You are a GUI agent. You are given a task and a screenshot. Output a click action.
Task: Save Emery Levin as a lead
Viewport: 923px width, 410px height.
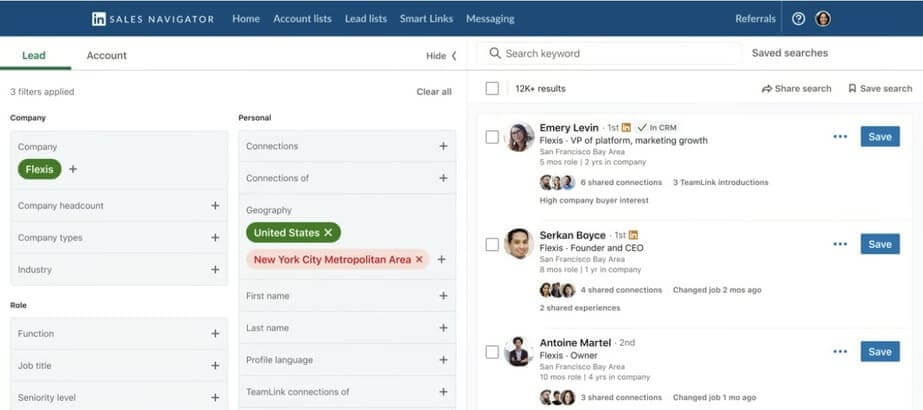880,136
